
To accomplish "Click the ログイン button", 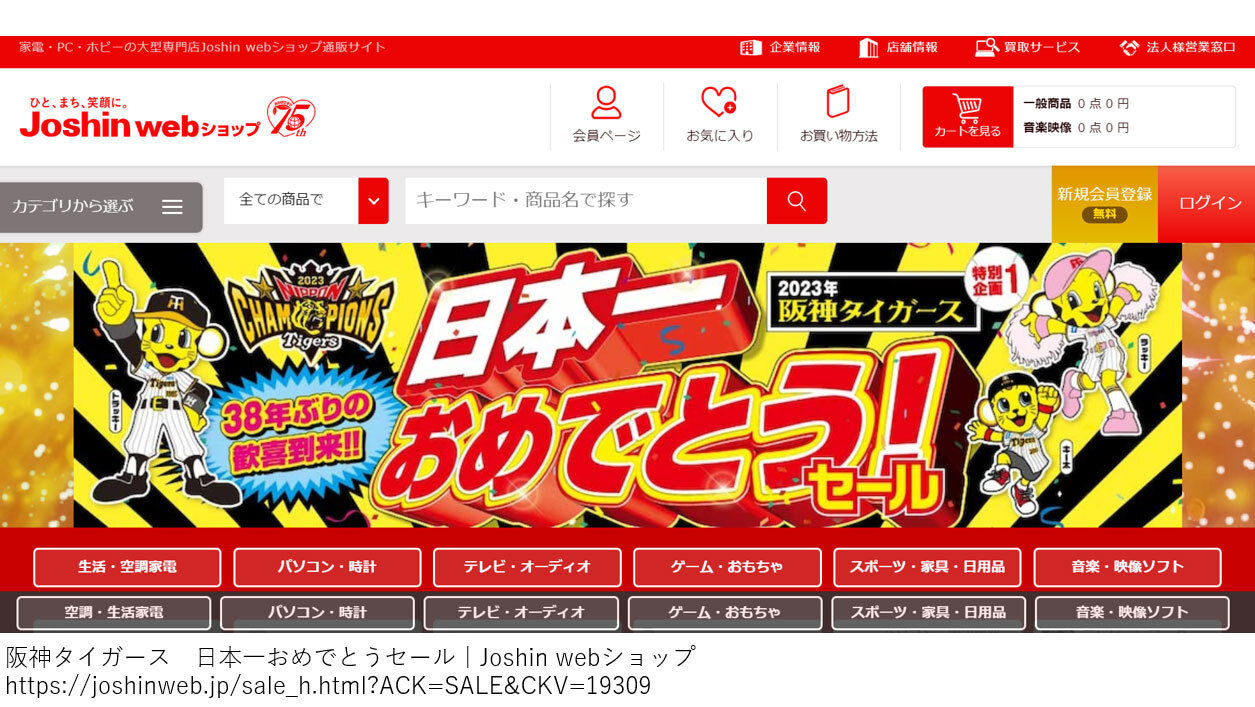I will [x=1209, y=203].
